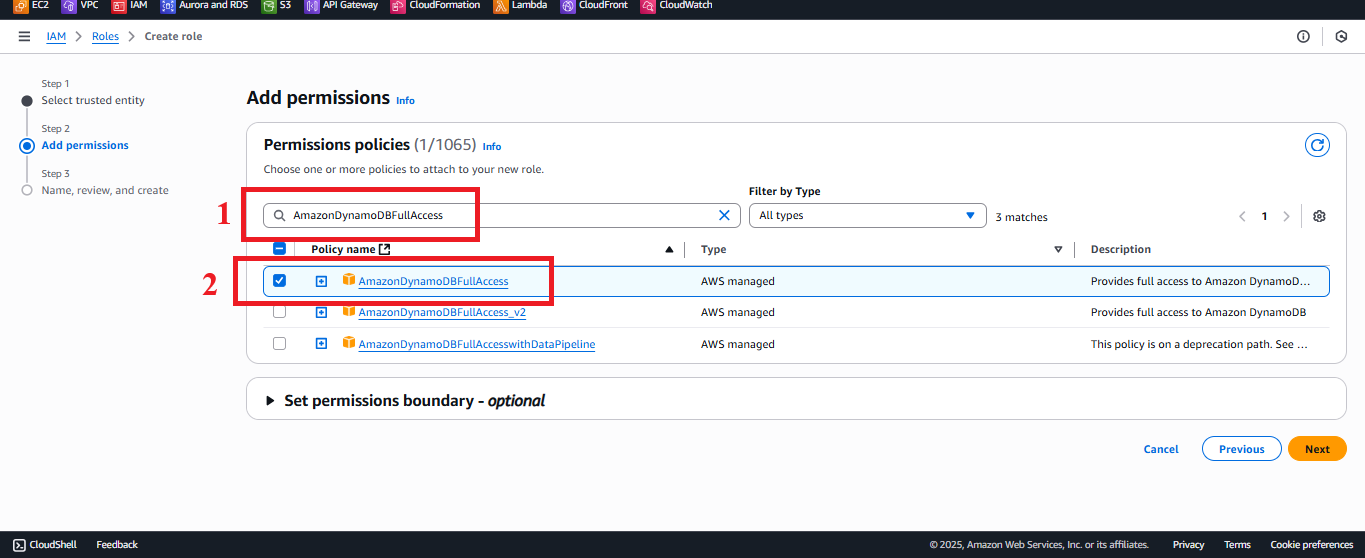1365x558 pixels.
Task: Go to previous page of results
Action: pyautogui.click(x=1242, y=216)
